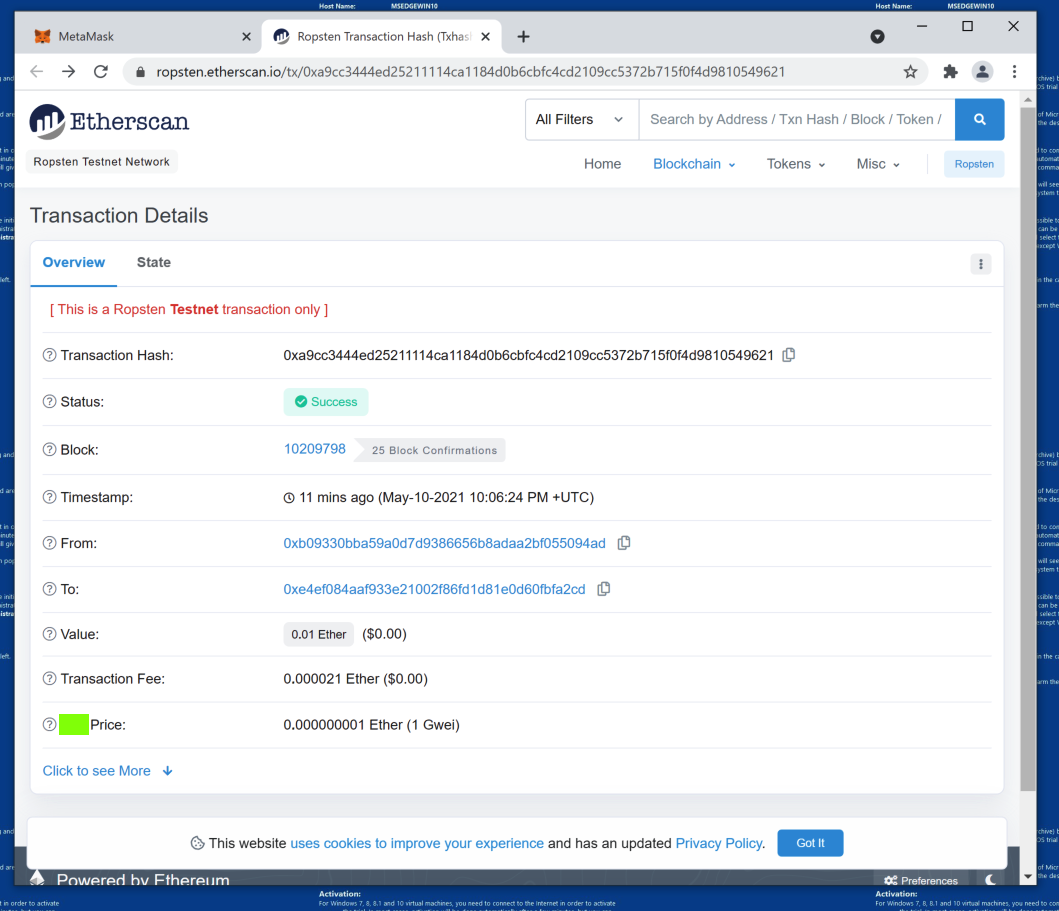Switch to the Overview tab

point(74,263)
